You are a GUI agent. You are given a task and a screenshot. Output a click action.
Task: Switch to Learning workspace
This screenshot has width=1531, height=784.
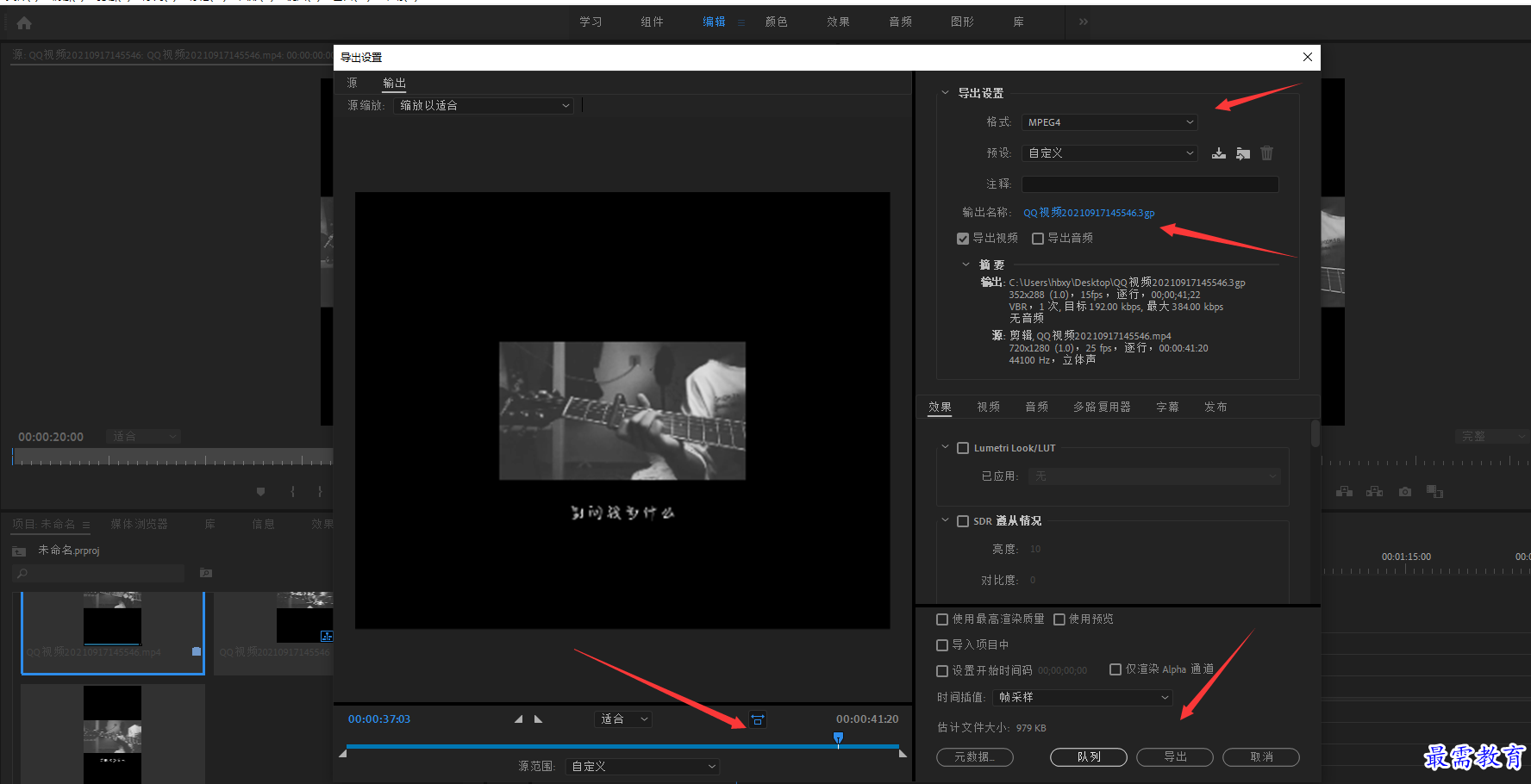coord(591,22)
